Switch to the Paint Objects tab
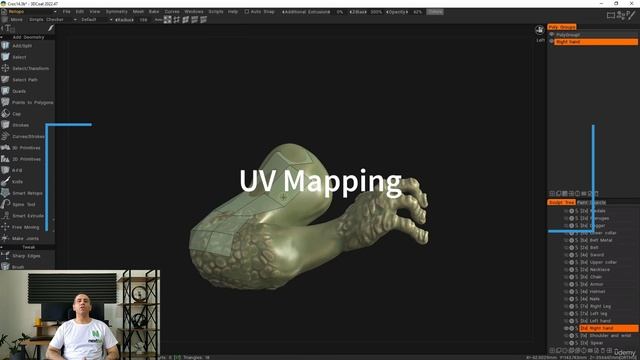The image size is (640, 360). pyautogui.click(x=591, y=202)
